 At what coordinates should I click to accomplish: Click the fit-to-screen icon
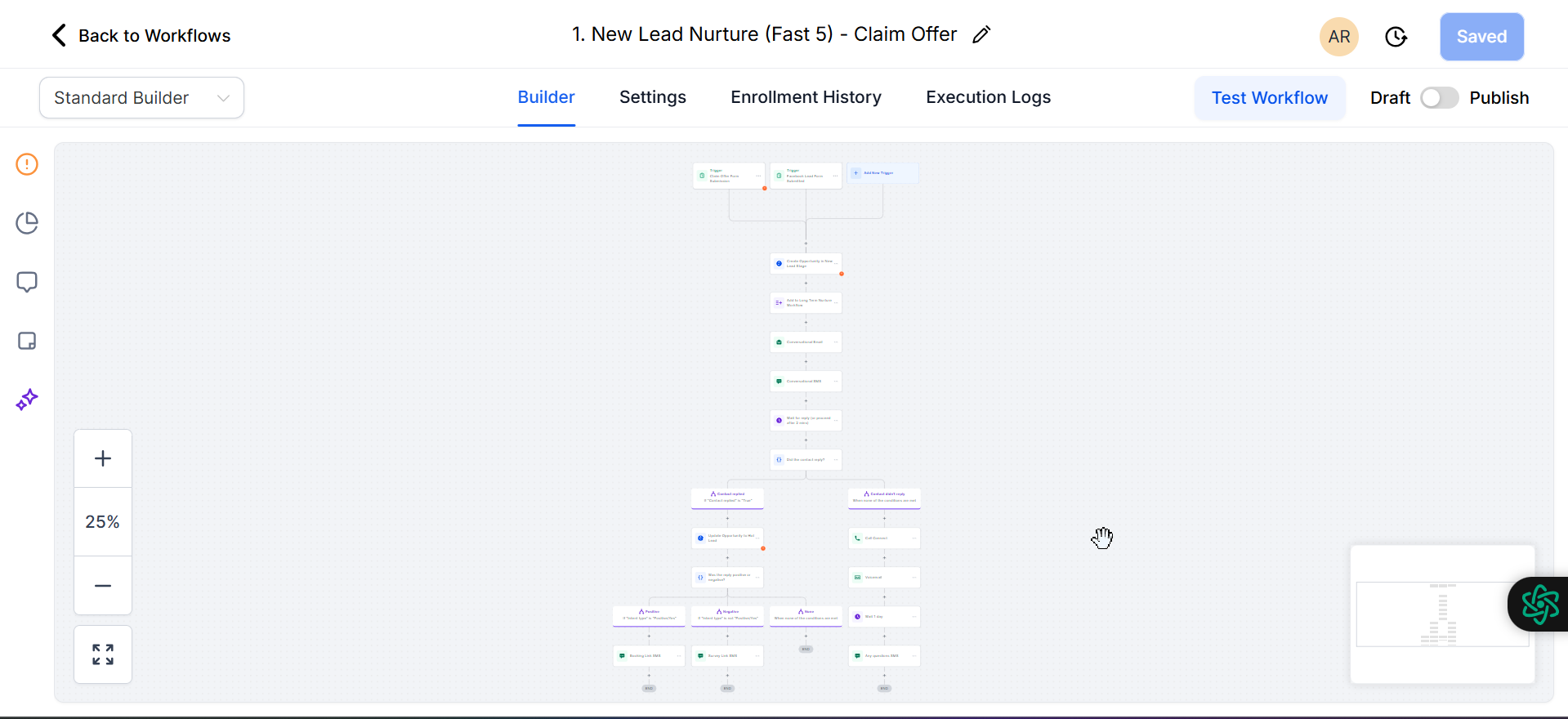click(x=103, y=654)
